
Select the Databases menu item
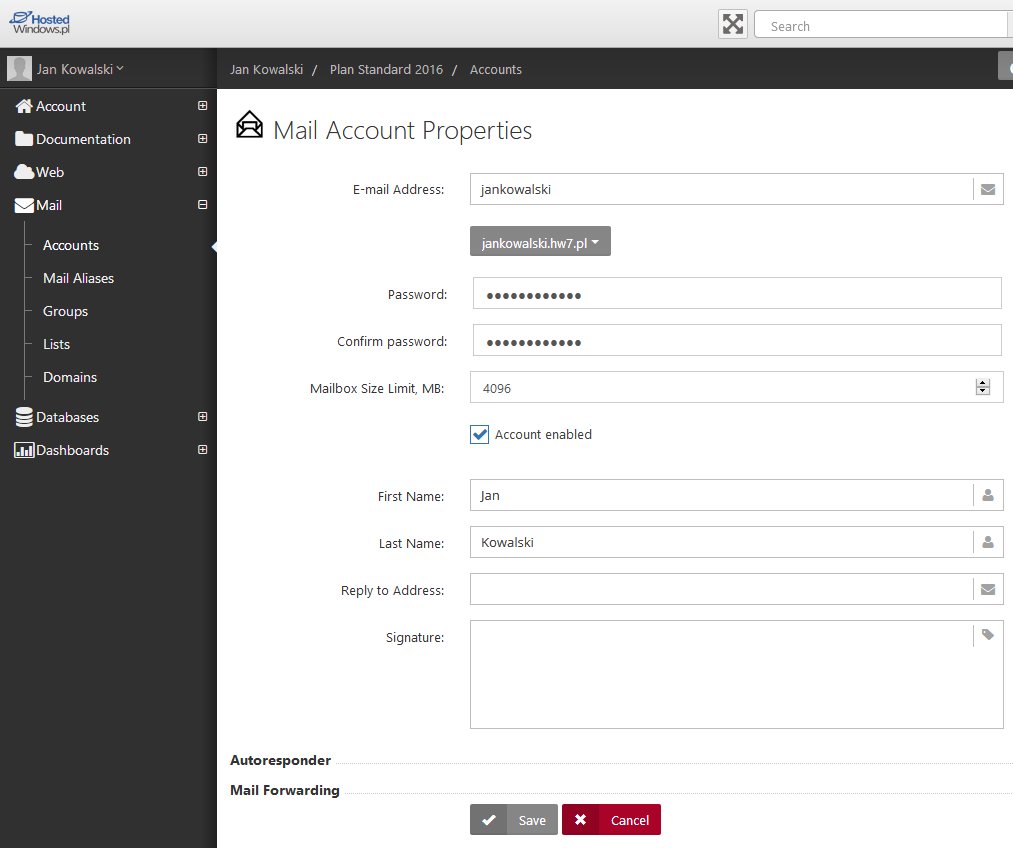67,417
